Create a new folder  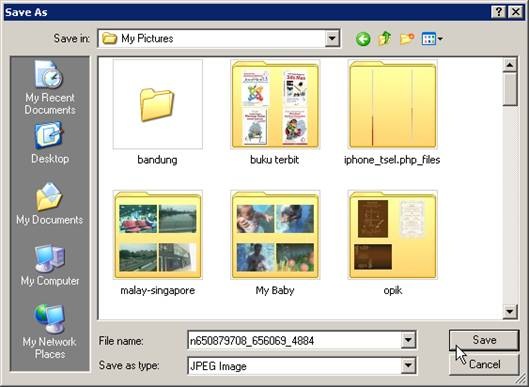(x=407, y=39)
